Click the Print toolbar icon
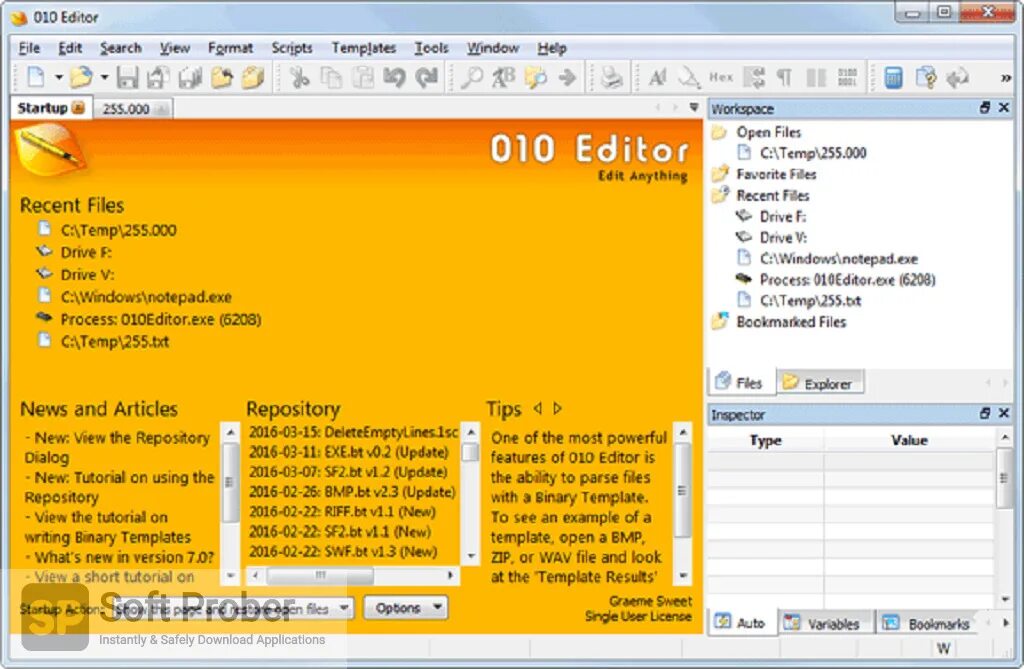The height and width of the screenshot is (669, 1024). (x=612, y=78)
